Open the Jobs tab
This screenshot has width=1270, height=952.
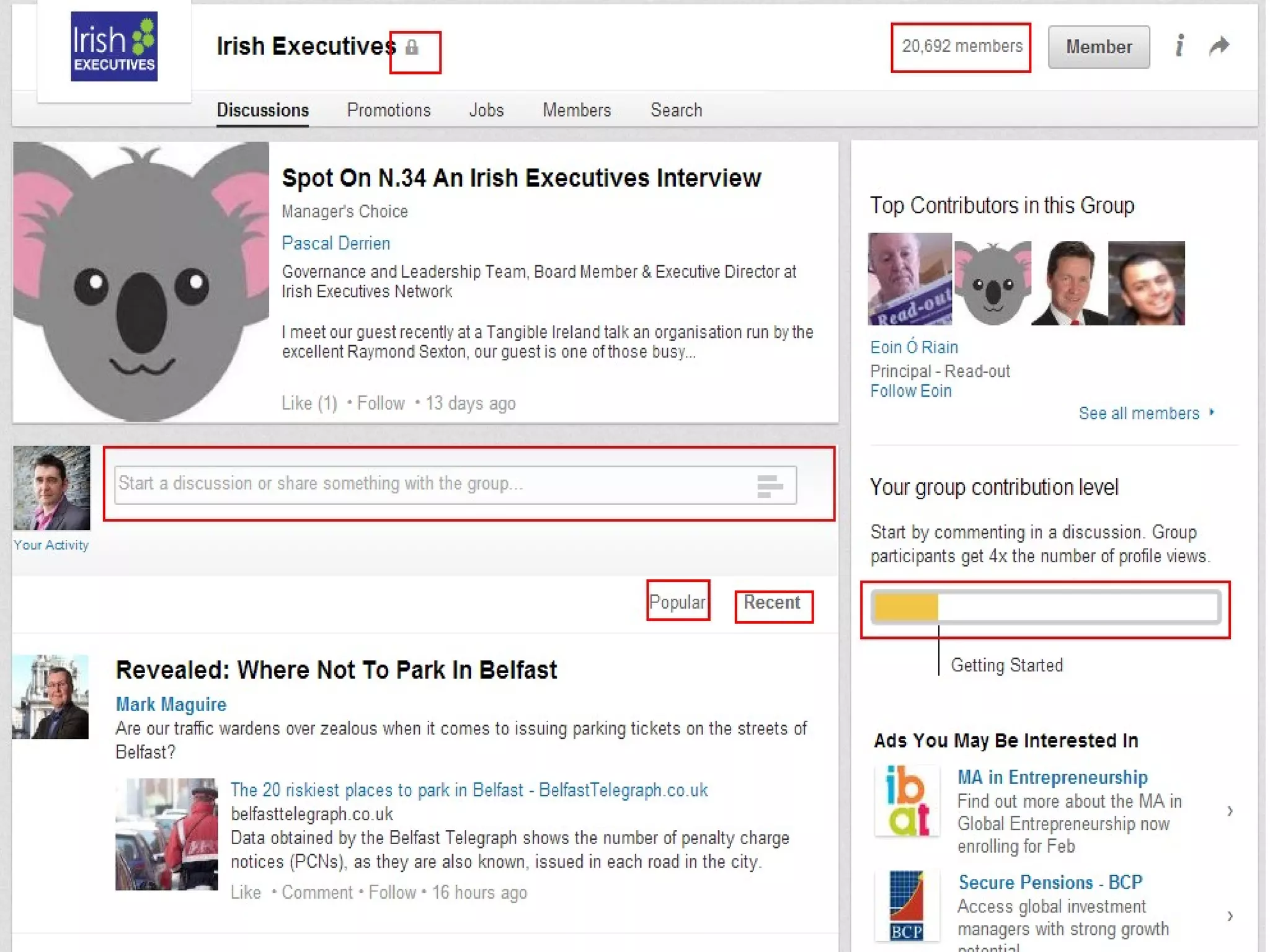point(486,110)
